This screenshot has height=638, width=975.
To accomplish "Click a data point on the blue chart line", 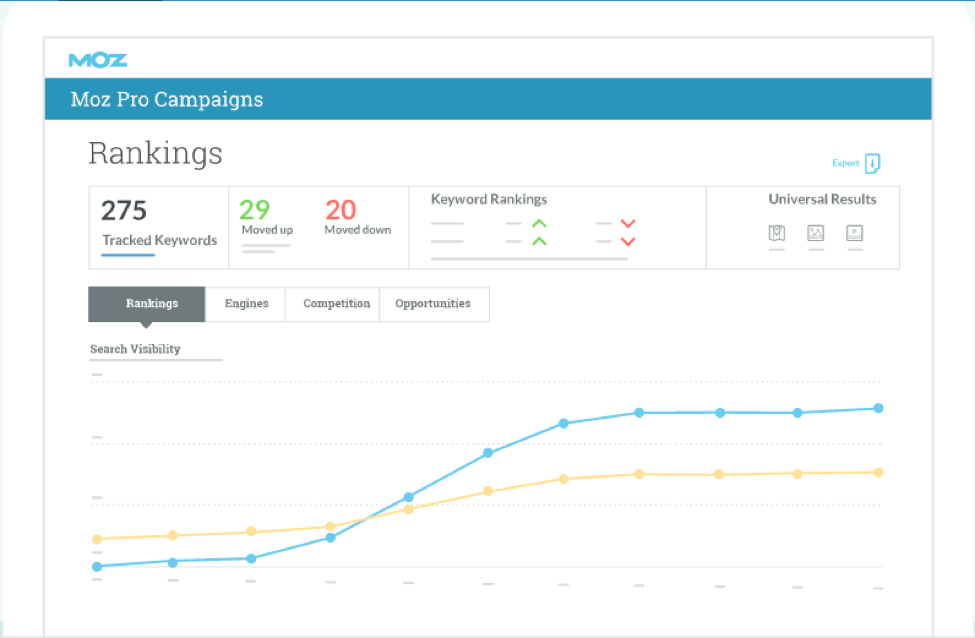I will click(x=639, y=412).
